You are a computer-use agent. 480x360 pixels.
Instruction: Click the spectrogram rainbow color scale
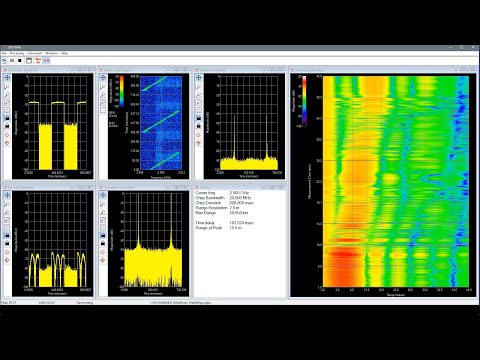pos(121,91)
